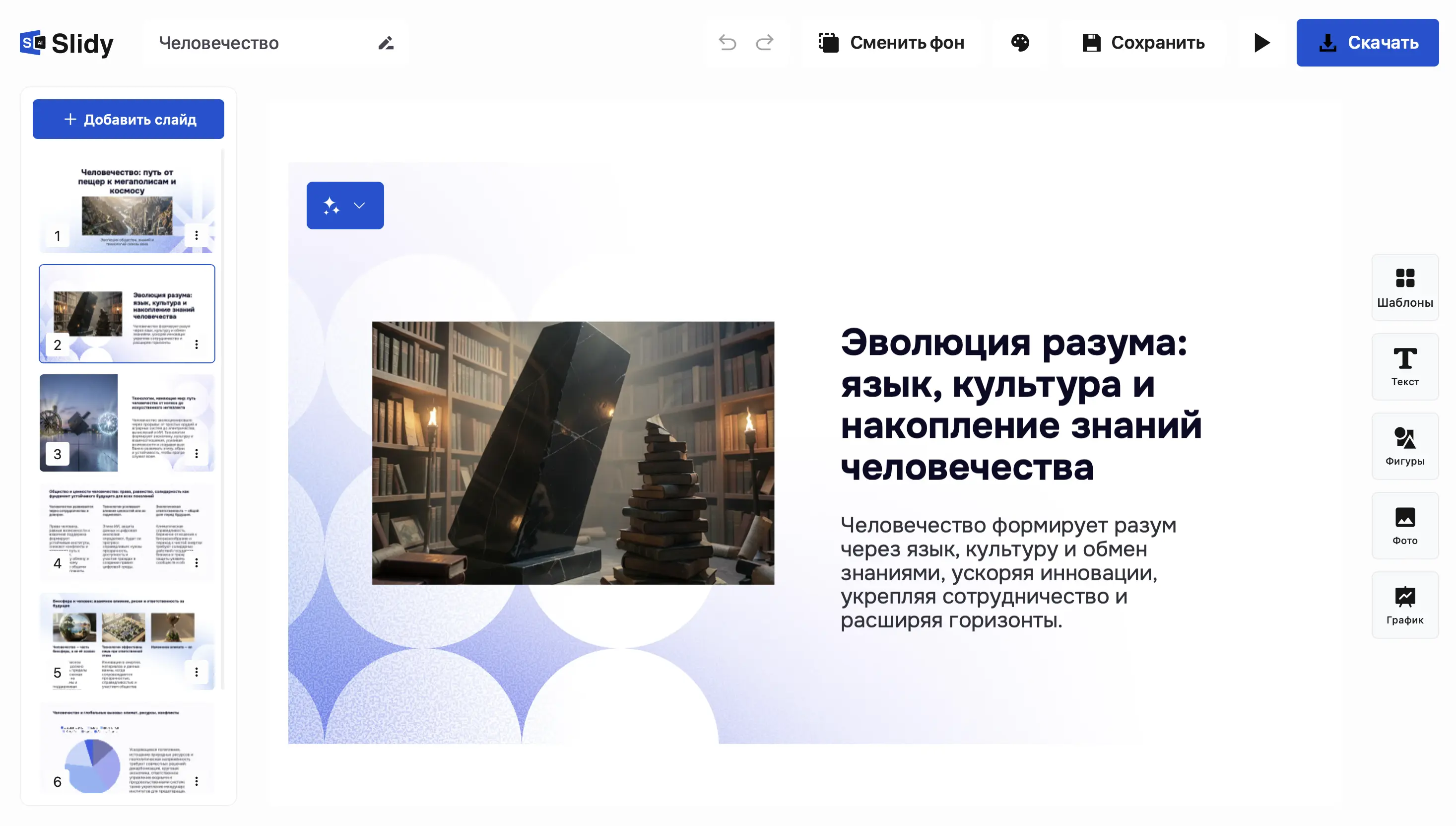Viewport: 1456px width, 826px height.
Task: Insert chart with График tool
Action: pos(1405,605)
